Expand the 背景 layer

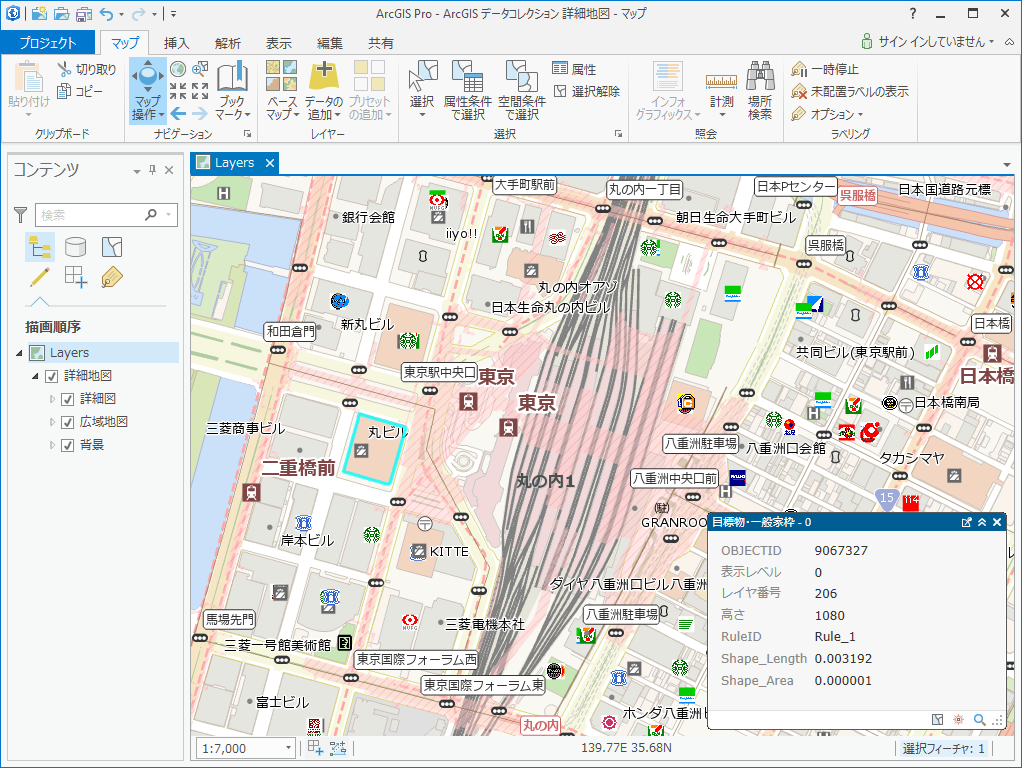[52, 445]
